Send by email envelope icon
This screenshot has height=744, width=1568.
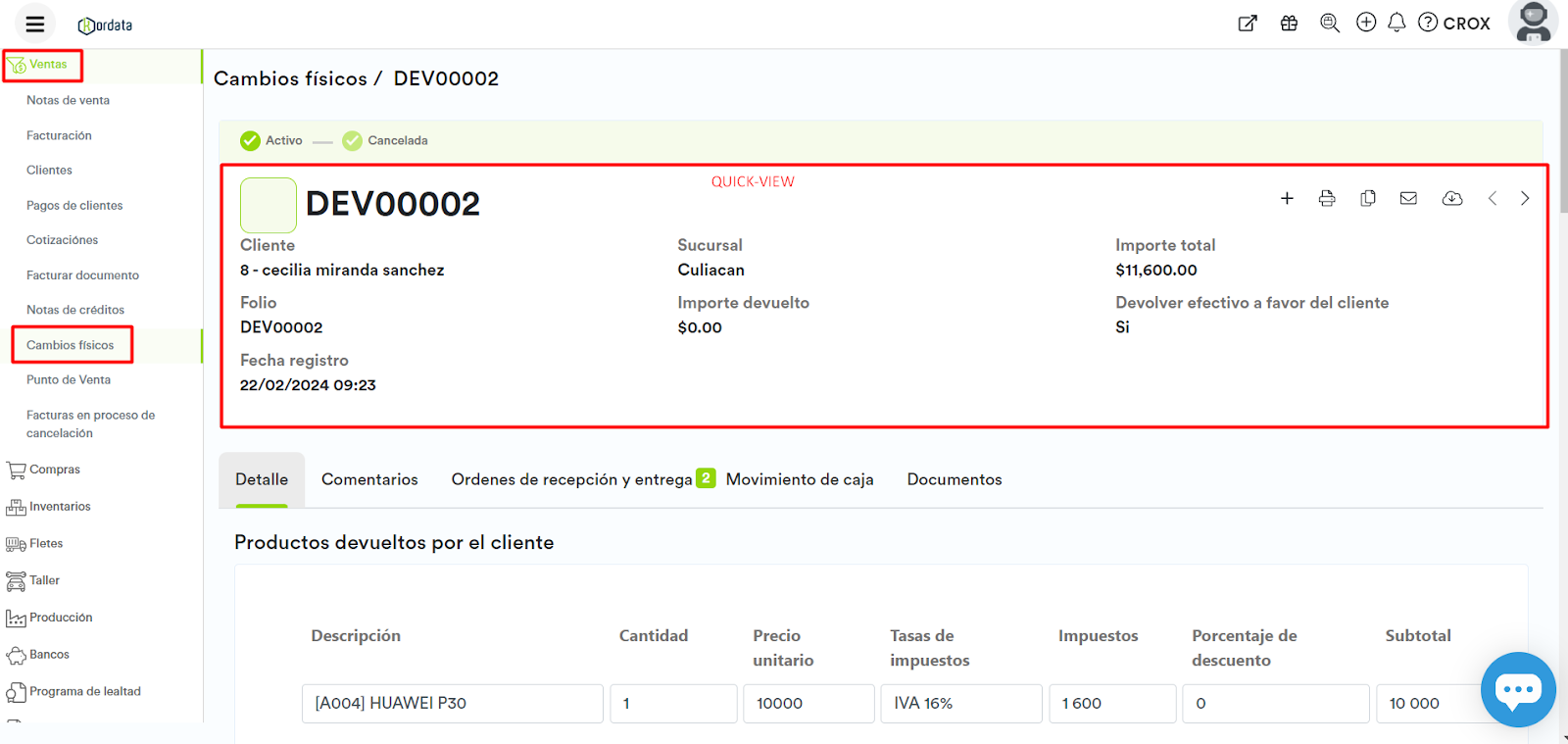[1408, 199]
